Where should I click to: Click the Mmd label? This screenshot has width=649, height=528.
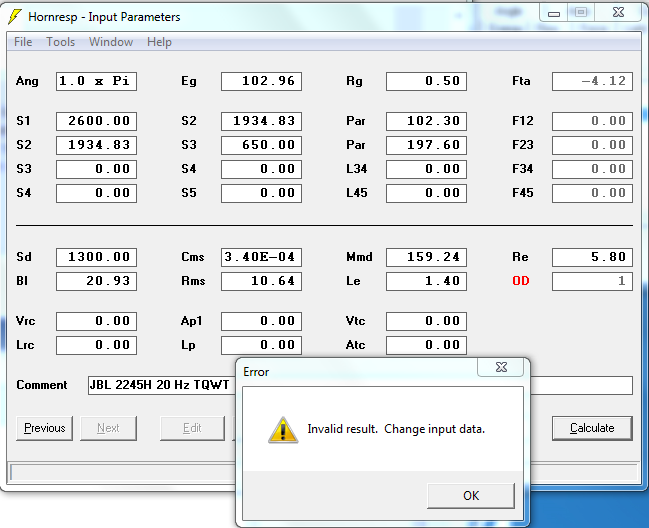(x=359, y=257)
